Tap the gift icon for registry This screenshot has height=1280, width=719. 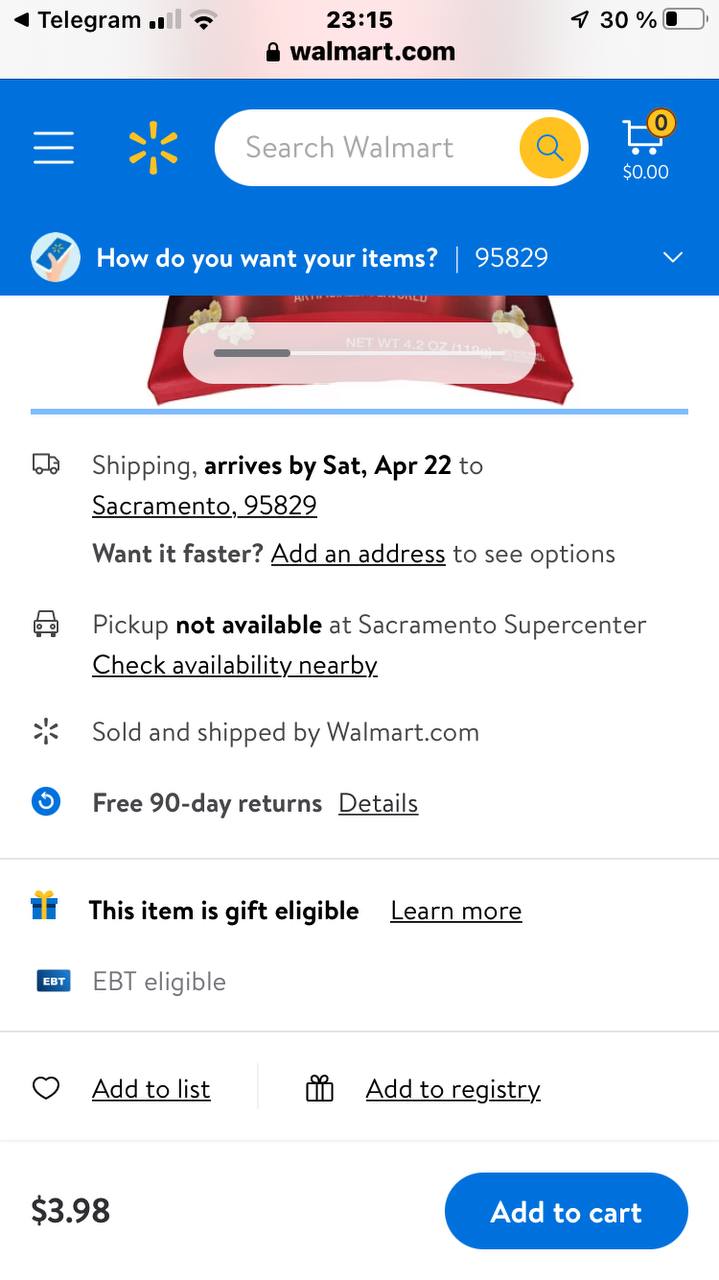coord(319,1088)
